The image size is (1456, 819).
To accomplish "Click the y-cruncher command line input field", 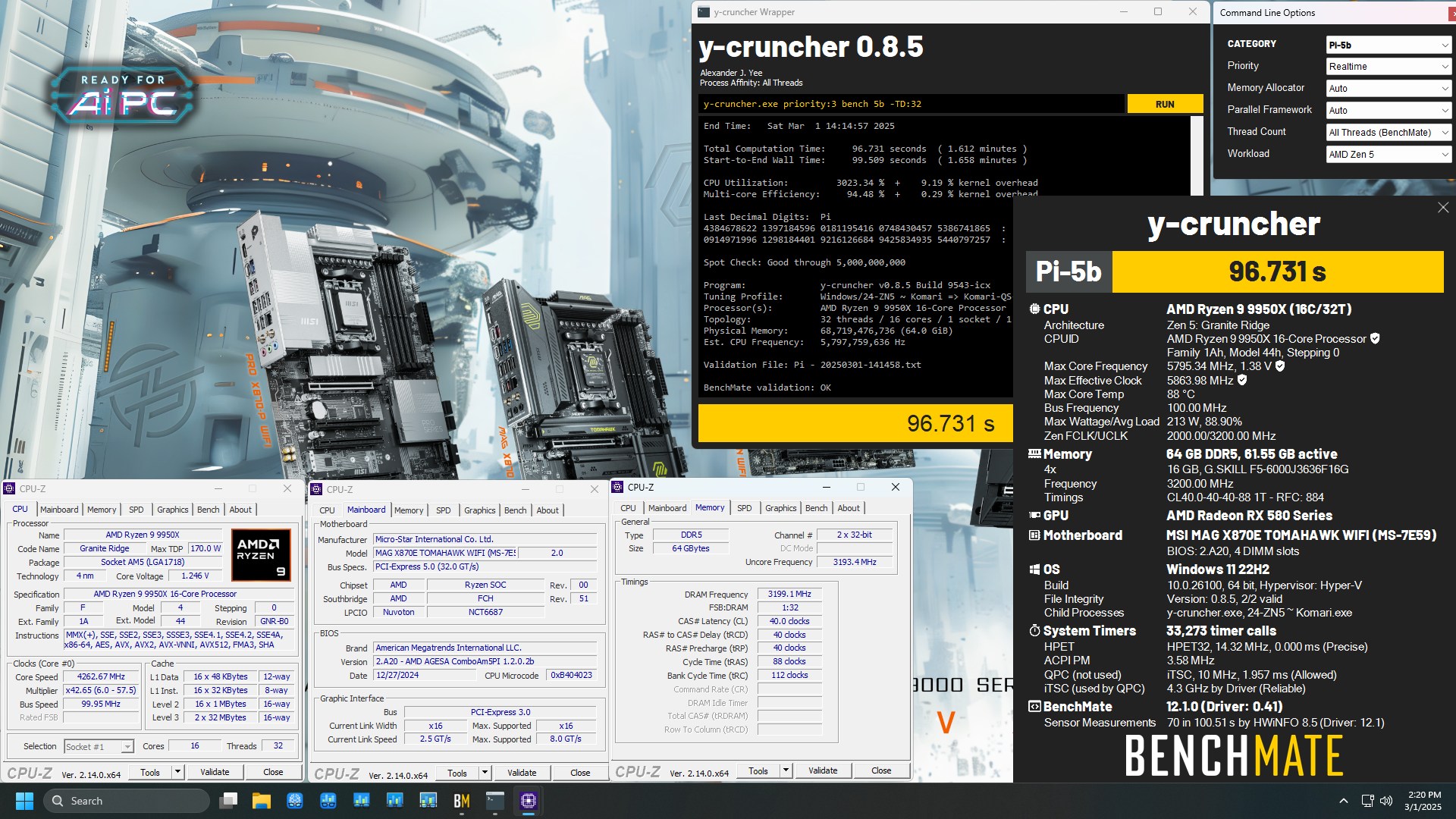I will (911, 104).
